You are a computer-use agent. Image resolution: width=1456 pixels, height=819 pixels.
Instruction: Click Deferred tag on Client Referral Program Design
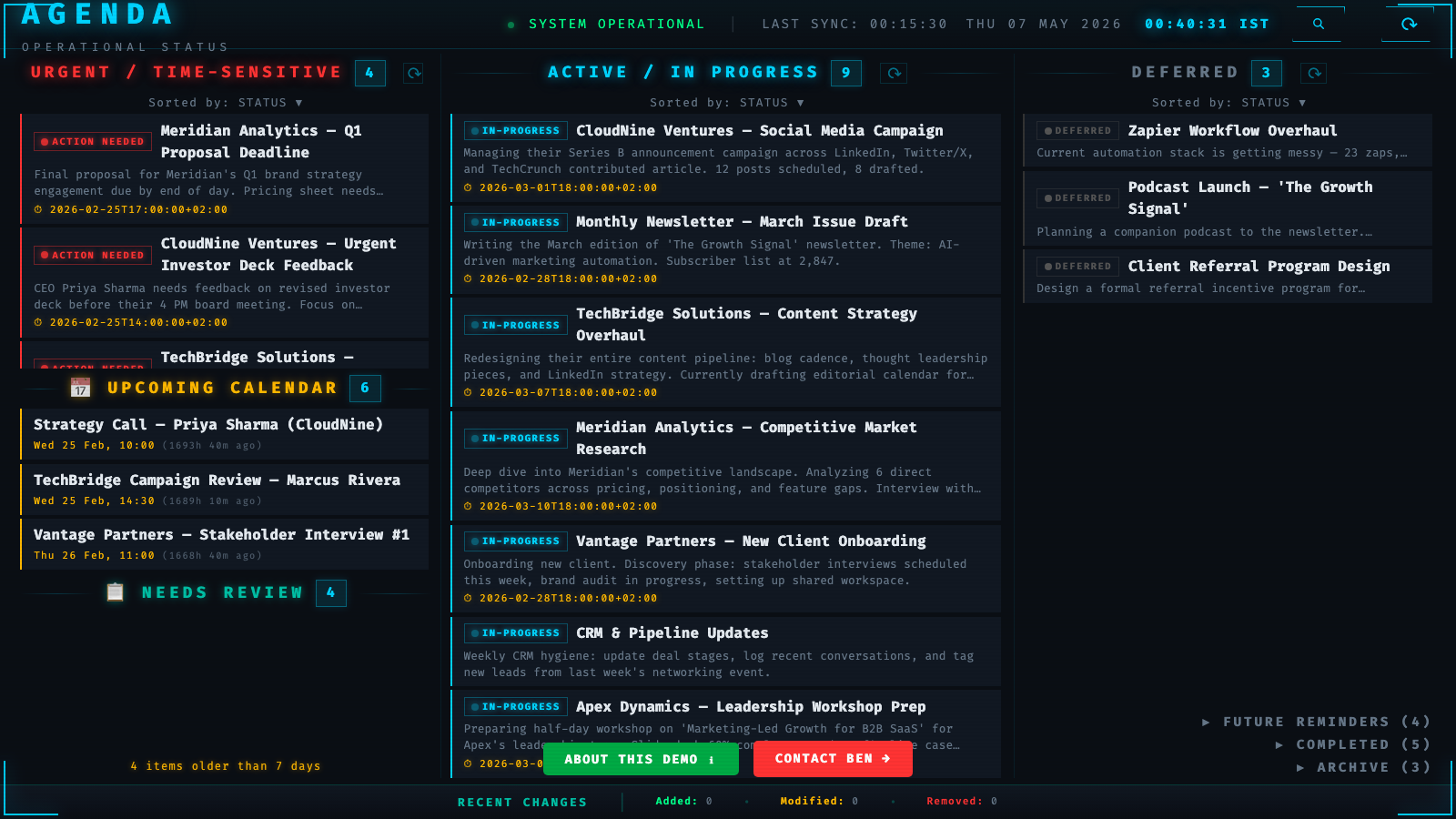1078,267
